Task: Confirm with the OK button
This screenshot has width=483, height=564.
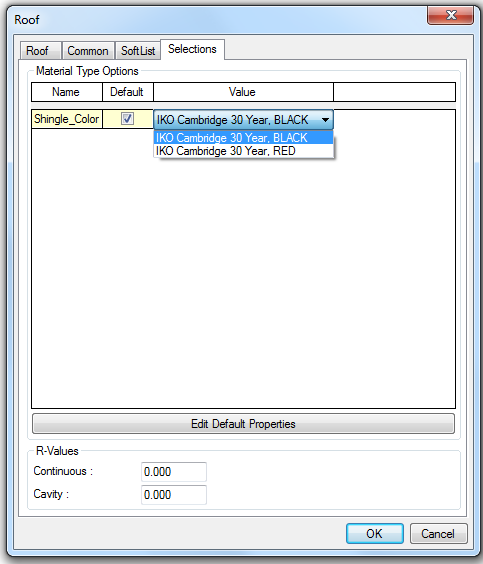Action: tap(374, 533)
